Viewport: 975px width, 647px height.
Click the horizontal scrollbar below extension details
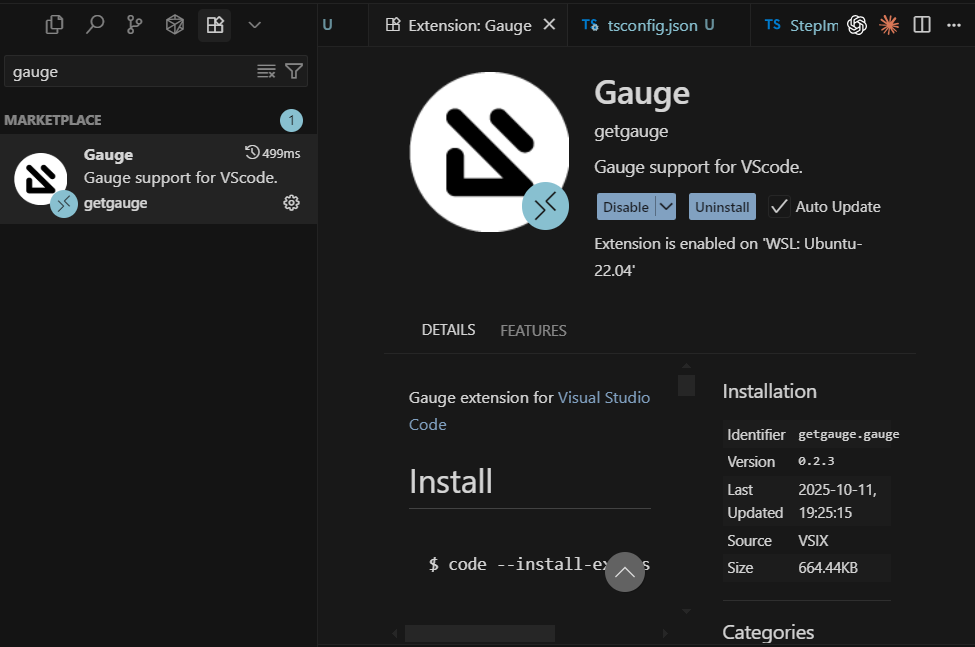point(480,633)
